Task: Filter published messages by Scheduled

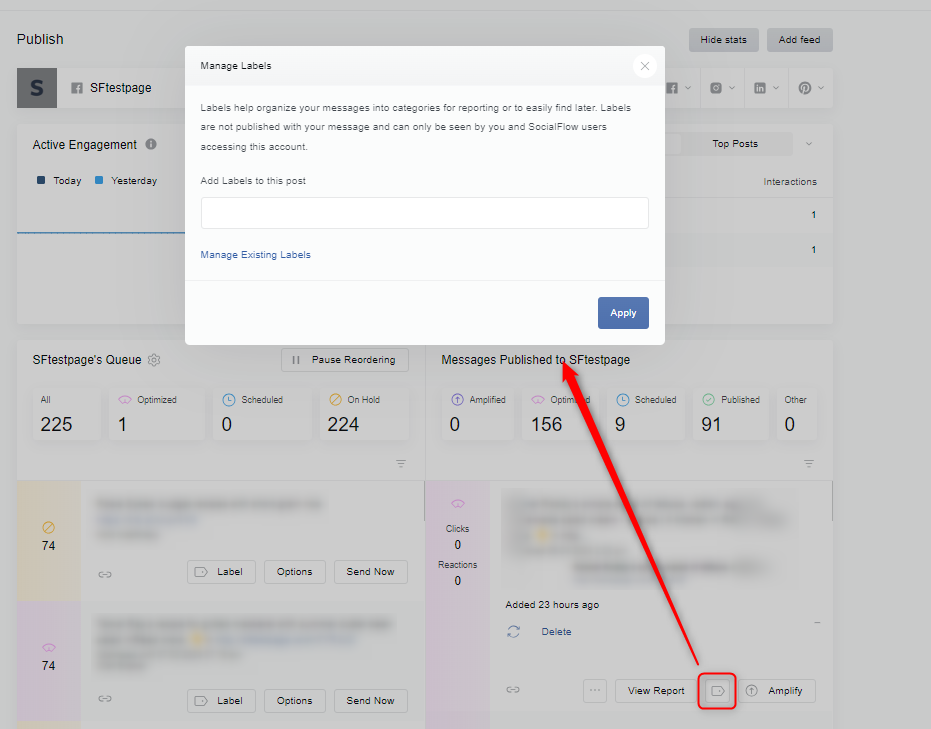Action: [647, 413]
